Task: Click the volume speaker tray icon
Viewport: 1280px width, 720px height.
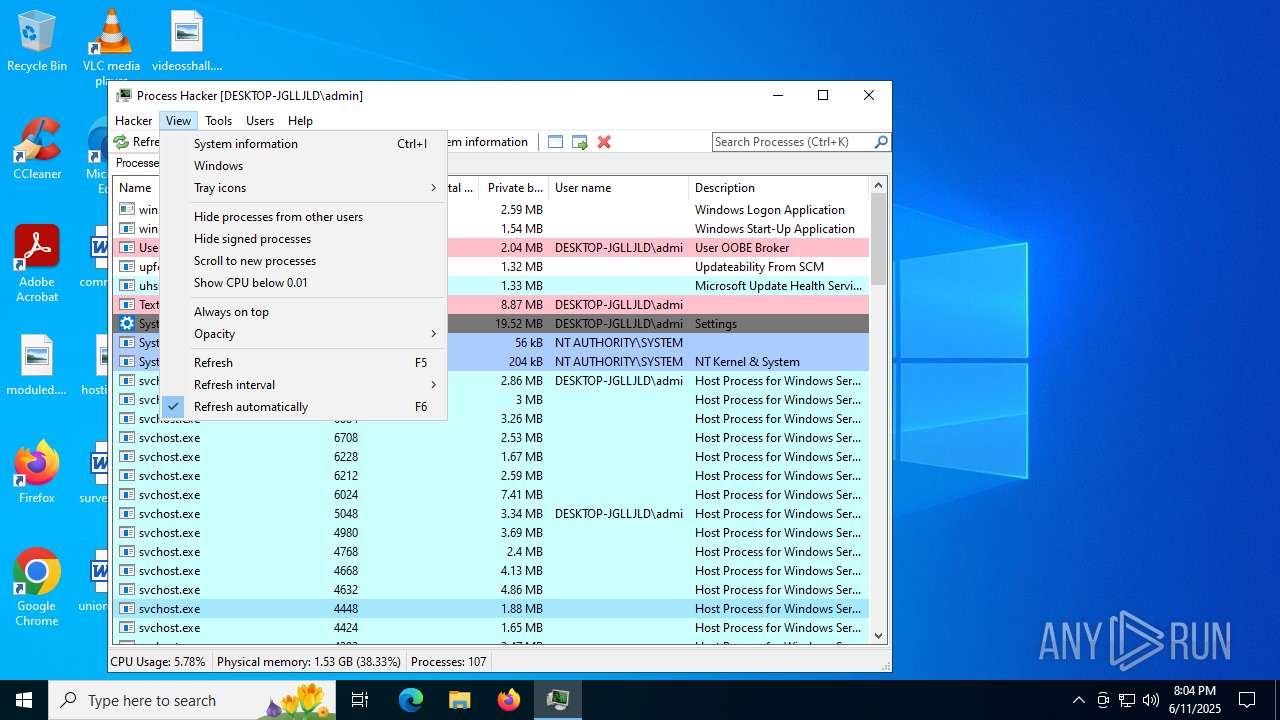Action: [1151, 700]
